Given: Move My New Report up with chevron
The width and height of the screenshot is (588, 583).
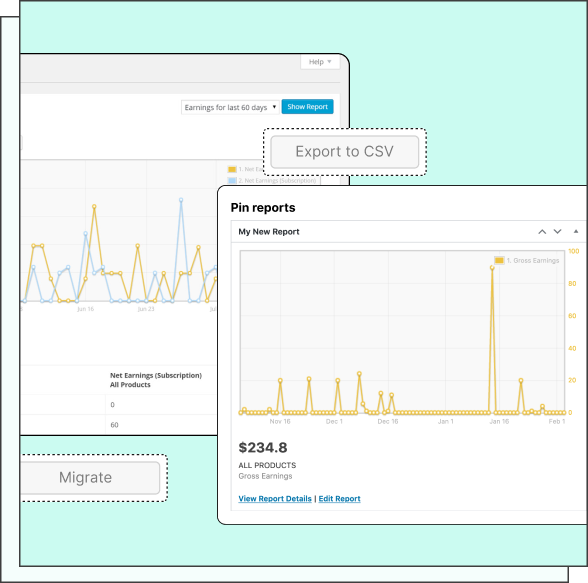Looking at the screenshot, I should pyautogui.click(x=542, y=232).
